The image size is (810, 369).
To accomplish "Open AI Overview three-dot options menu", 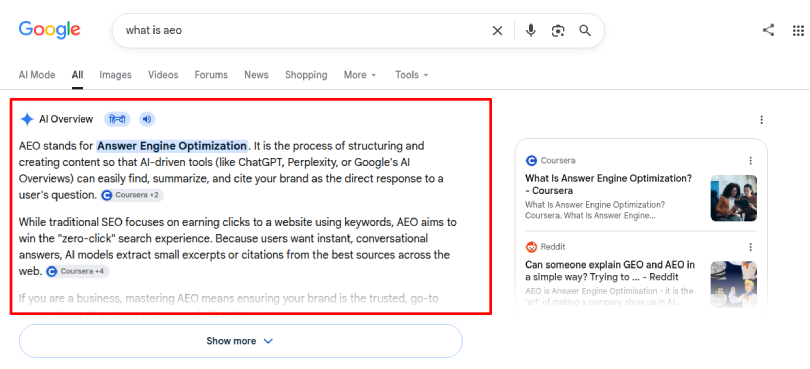I will point(761,120).
